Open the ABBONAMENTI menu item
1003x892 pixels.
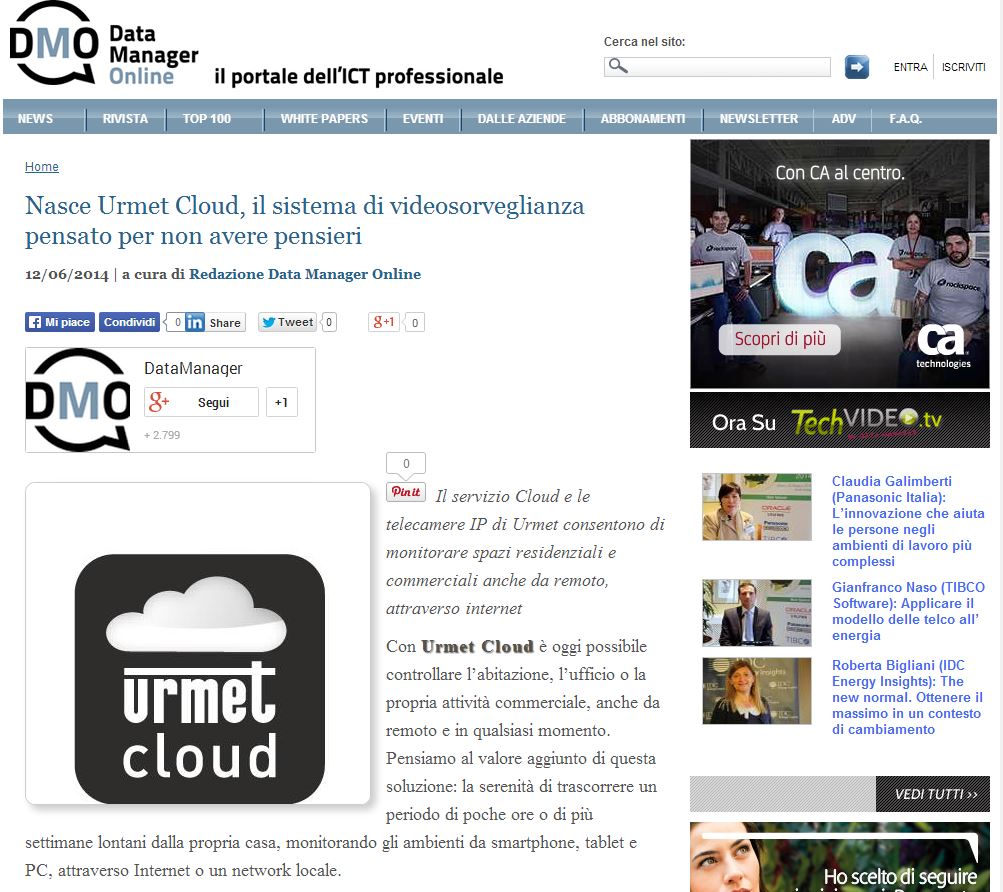(643, 118)
